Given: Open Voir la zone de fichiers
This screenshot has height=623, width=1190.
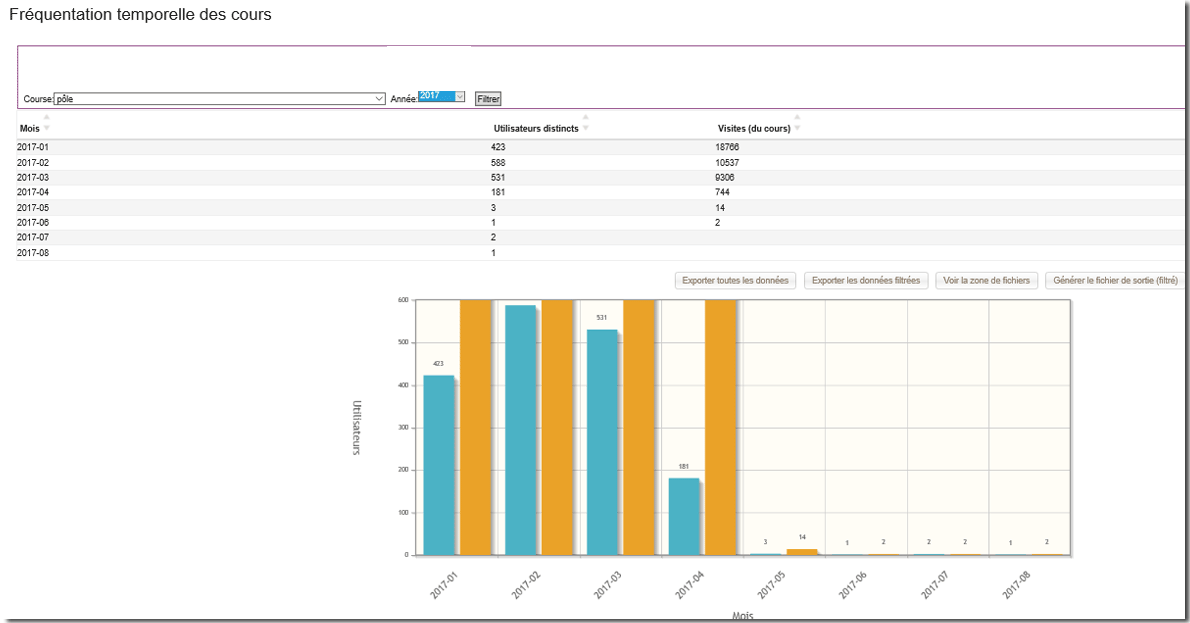Looking at the screenshot, I should pos(987,281).
